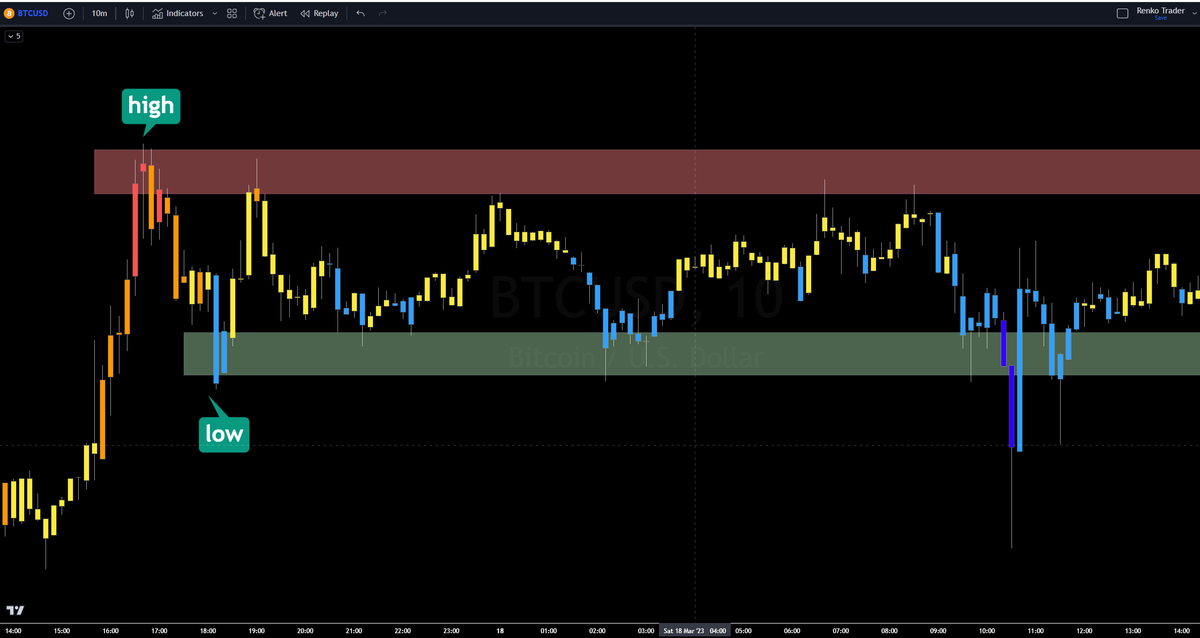Open the Indicators panel

pyautogui.click(x=183, y=13)
